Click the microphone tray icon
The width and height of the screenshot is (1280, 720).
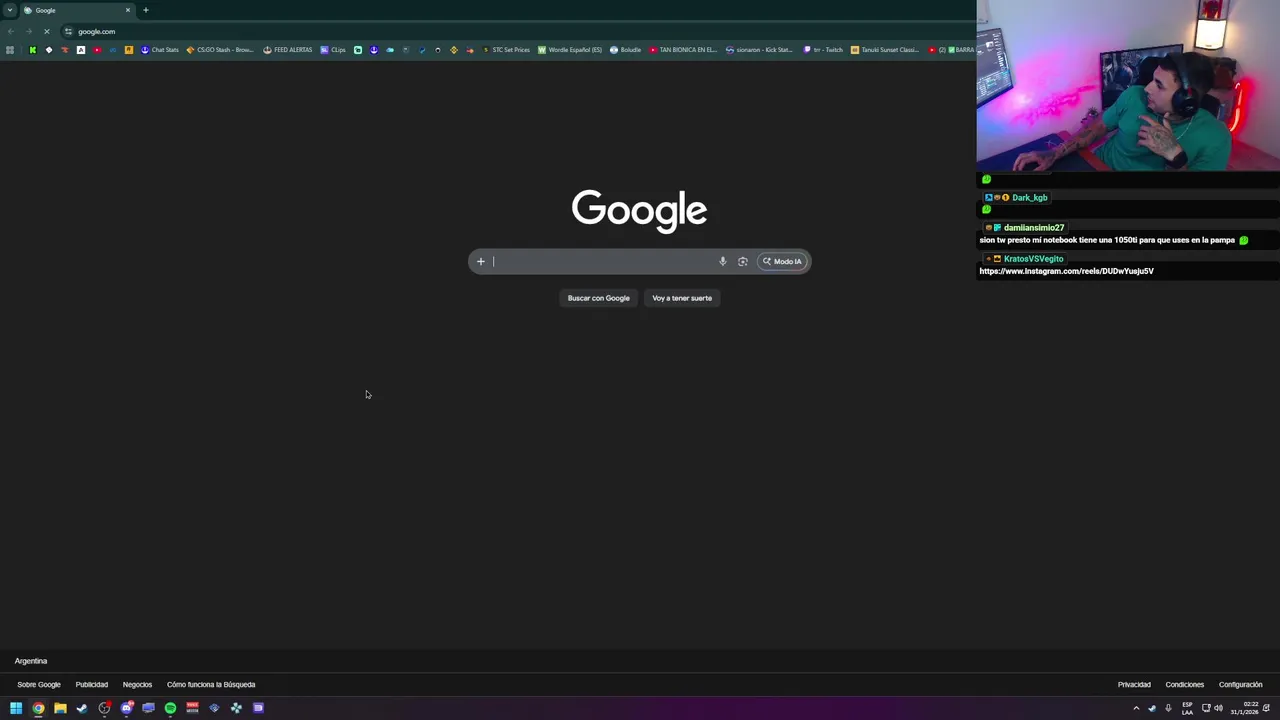point(1168,708)
